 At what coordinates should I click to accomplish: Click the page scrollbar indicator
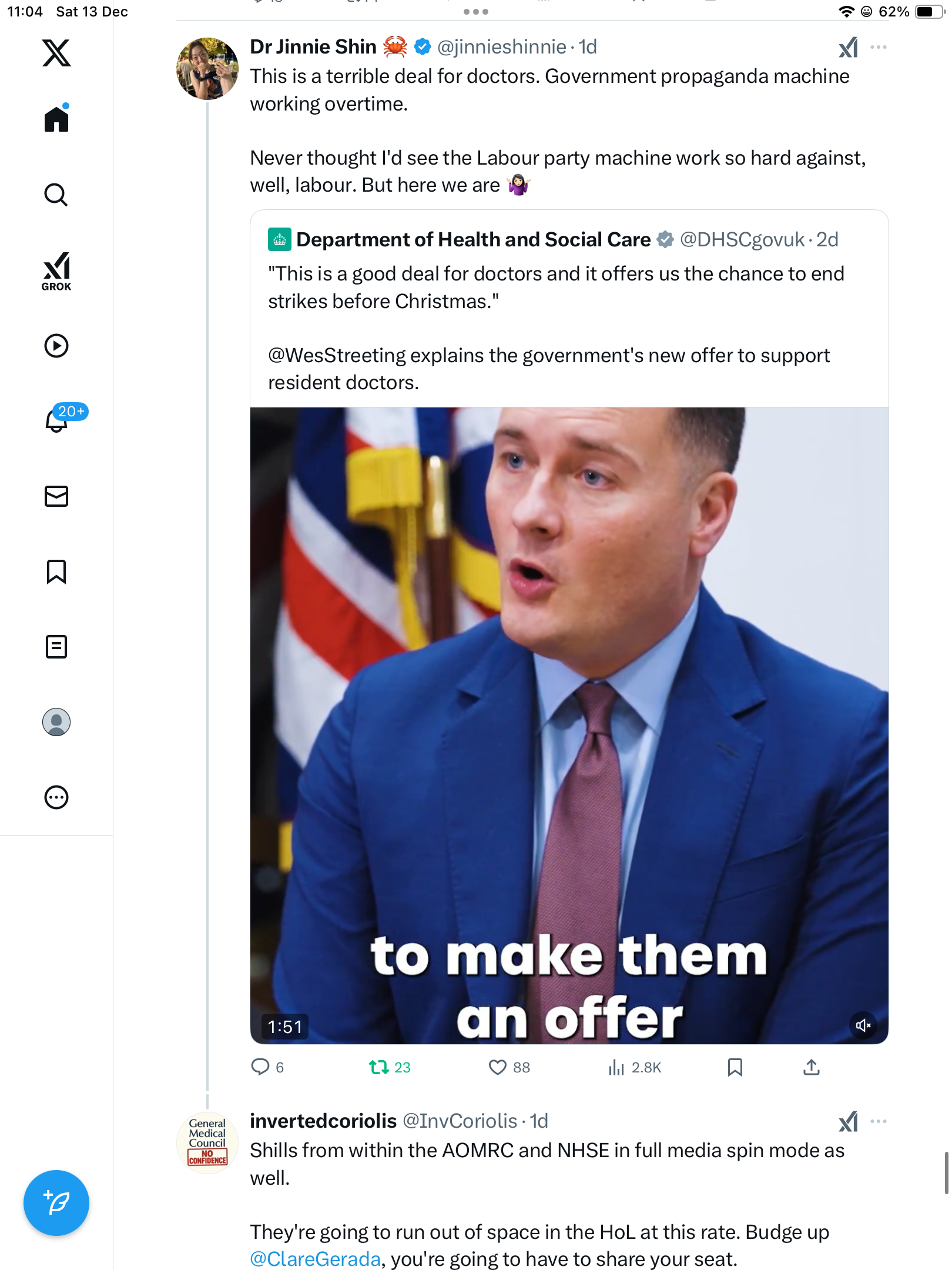[946, 1173]
